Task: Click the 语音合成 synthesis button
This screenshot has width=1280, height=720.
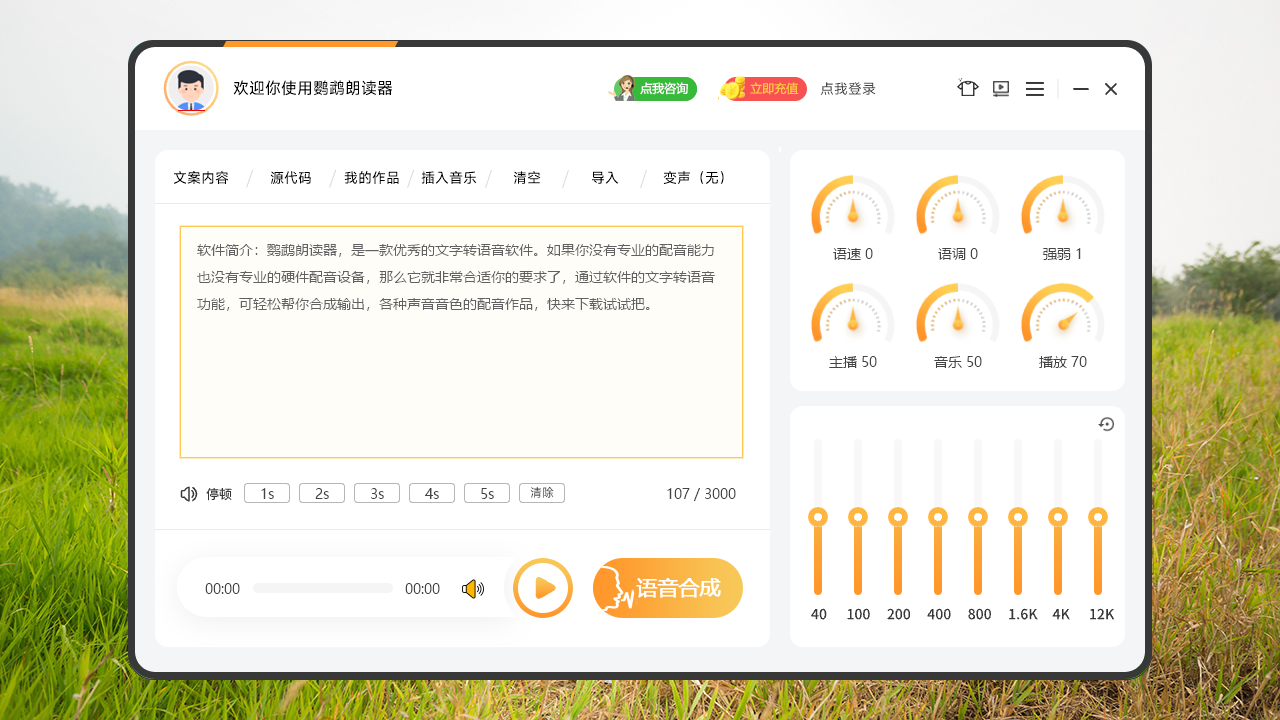Action: coord(667,588)
